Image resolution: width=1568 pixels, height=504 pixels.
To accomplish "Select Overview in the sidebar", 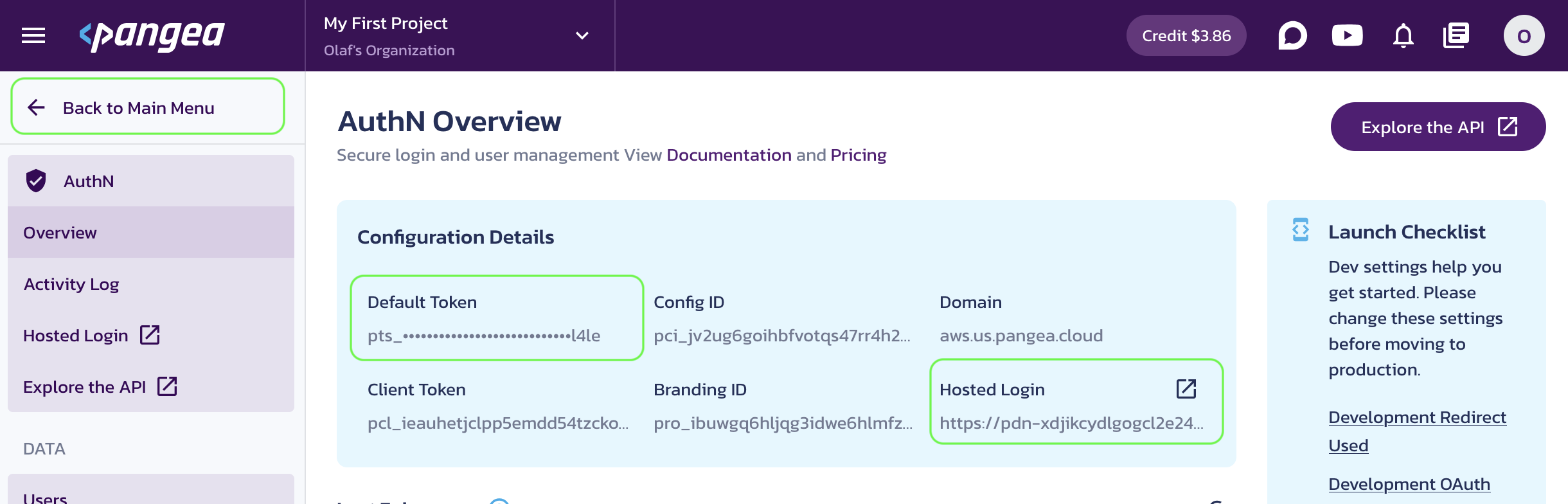I will tap(151, 232).
